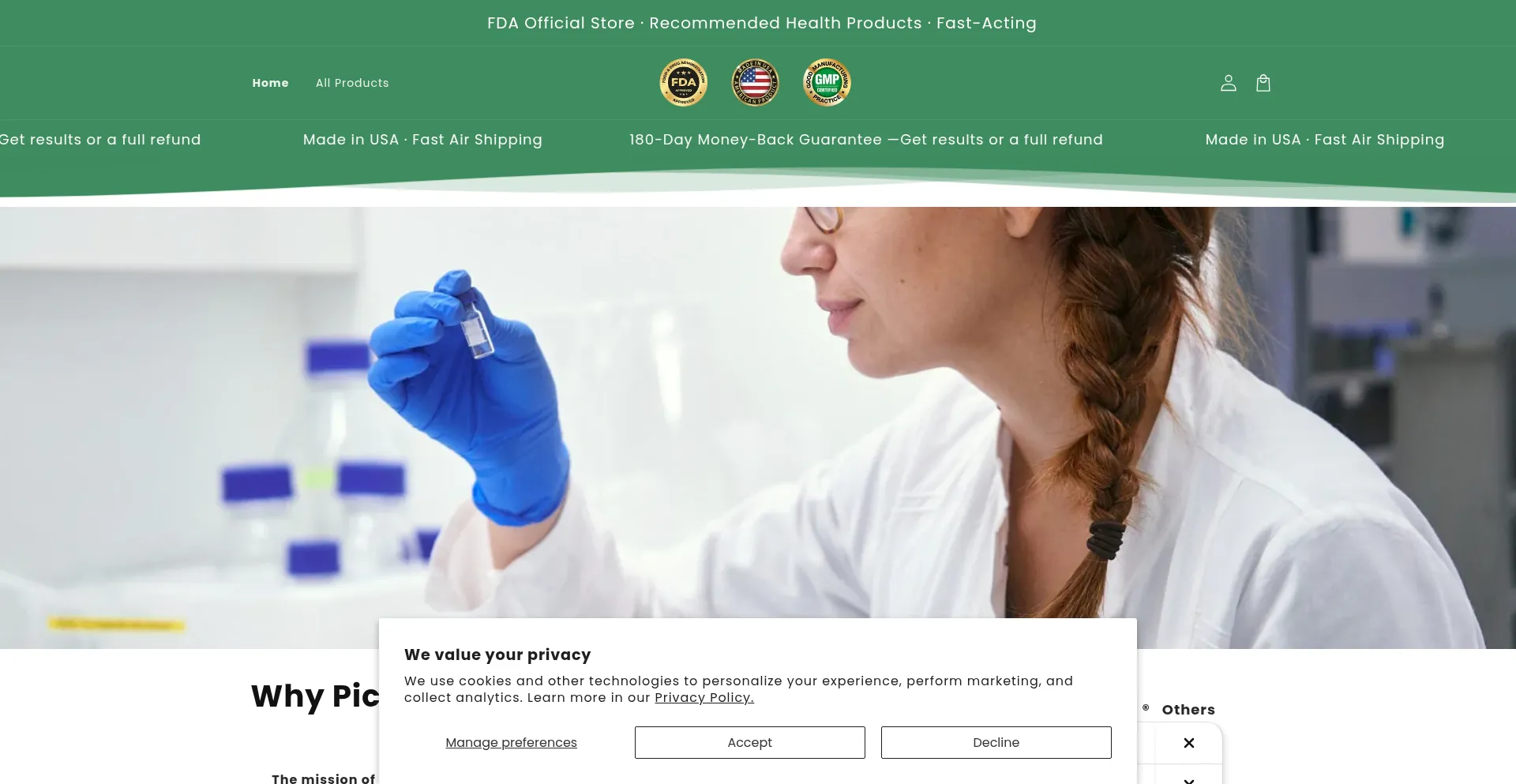Accept the cookie privacy notice

tap(750, 742)
